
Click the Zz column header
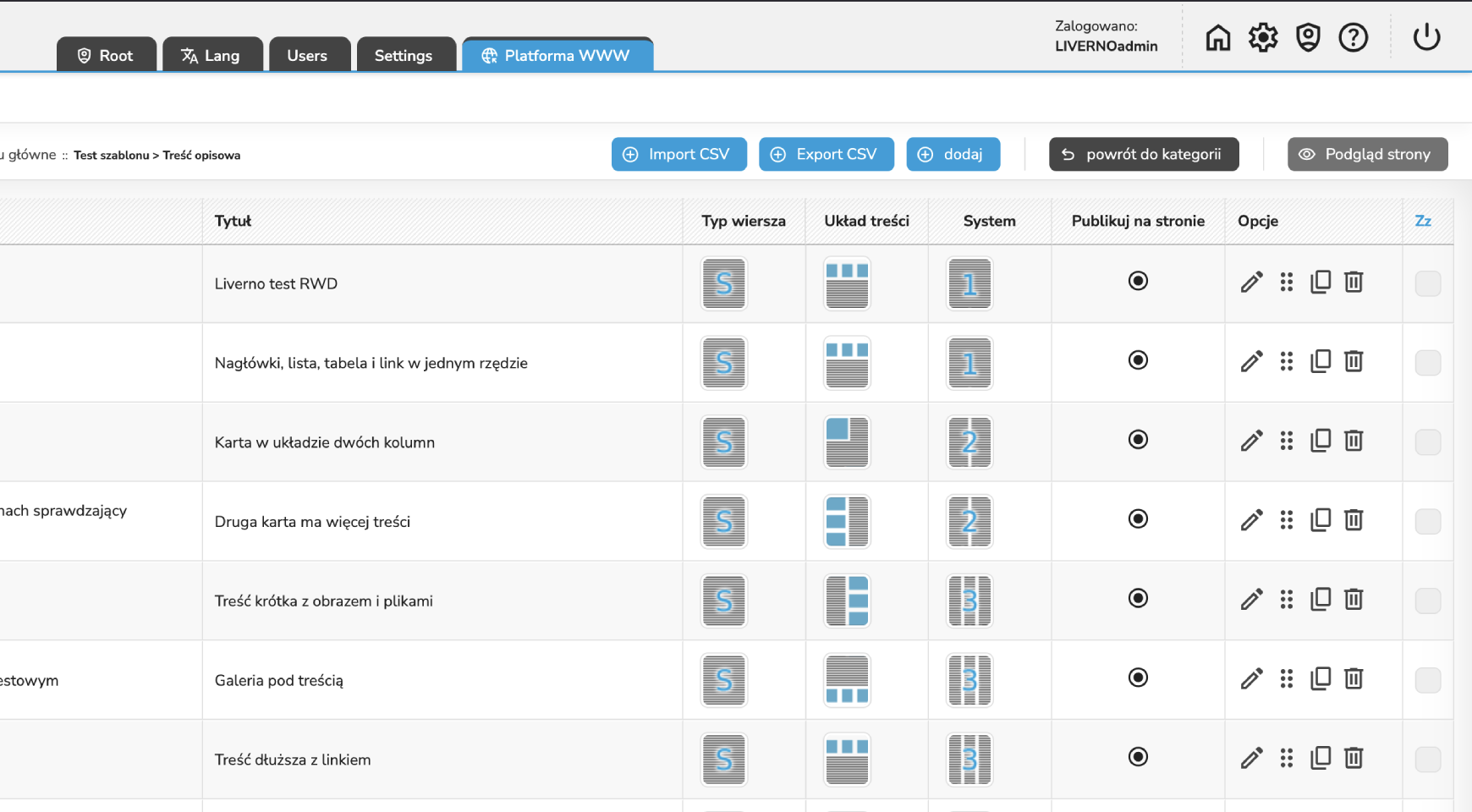click(1423, 221)
